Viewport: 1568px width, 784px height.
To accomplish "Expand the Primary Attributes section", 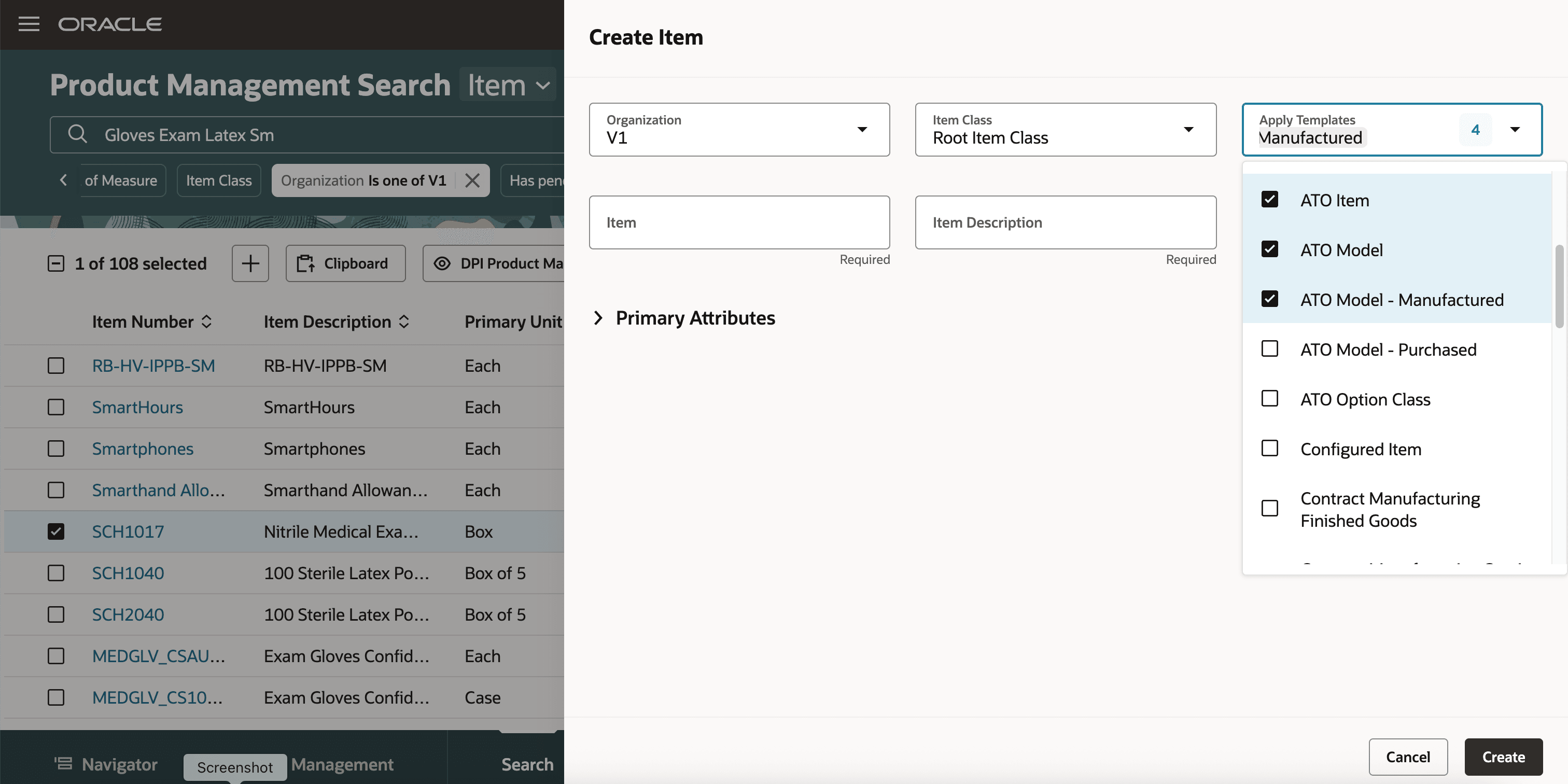I will (598, 318).
